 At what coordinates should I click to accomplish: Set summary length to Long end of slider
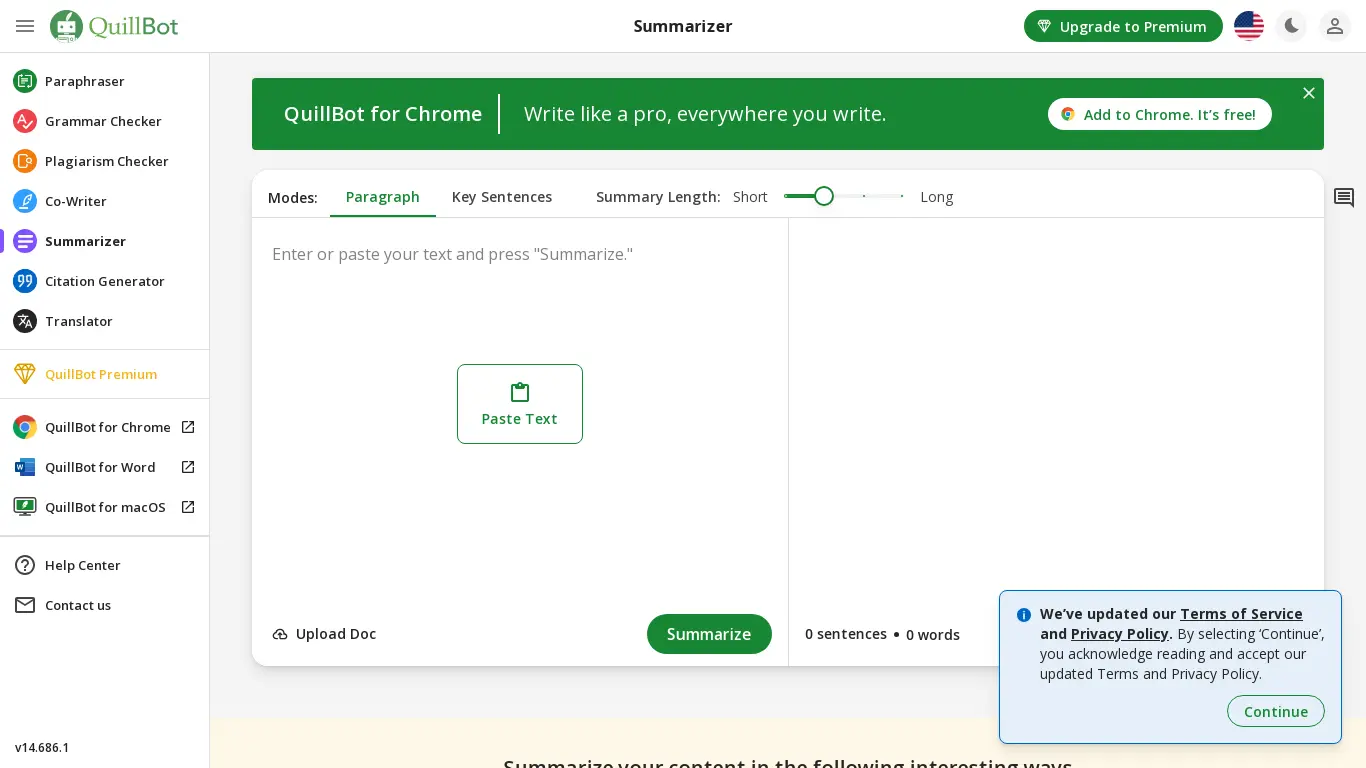point(902,196)
